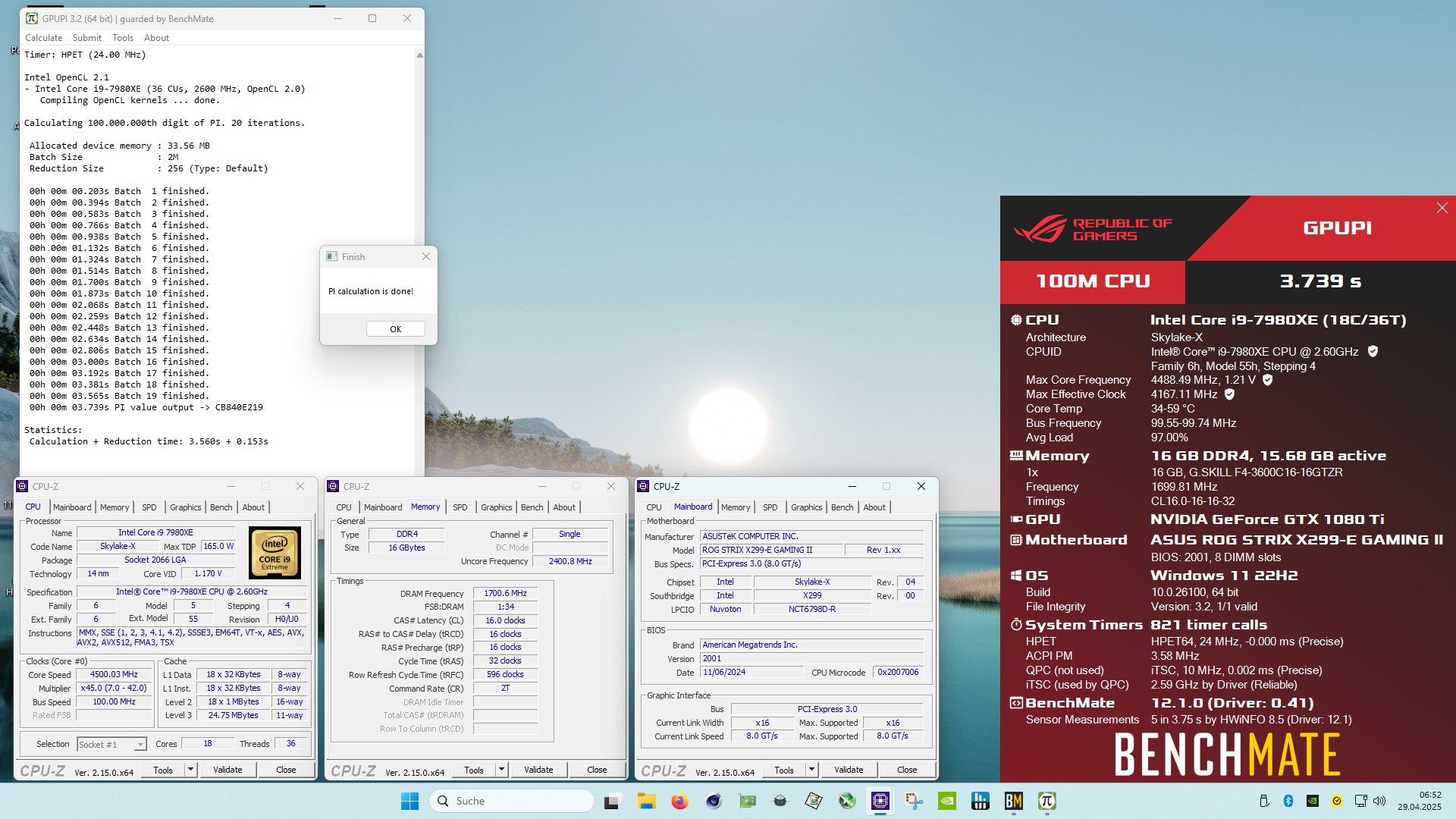
Task: Open the notepad-with-pencil app in taskbar
Action: [x=814, y=801]
